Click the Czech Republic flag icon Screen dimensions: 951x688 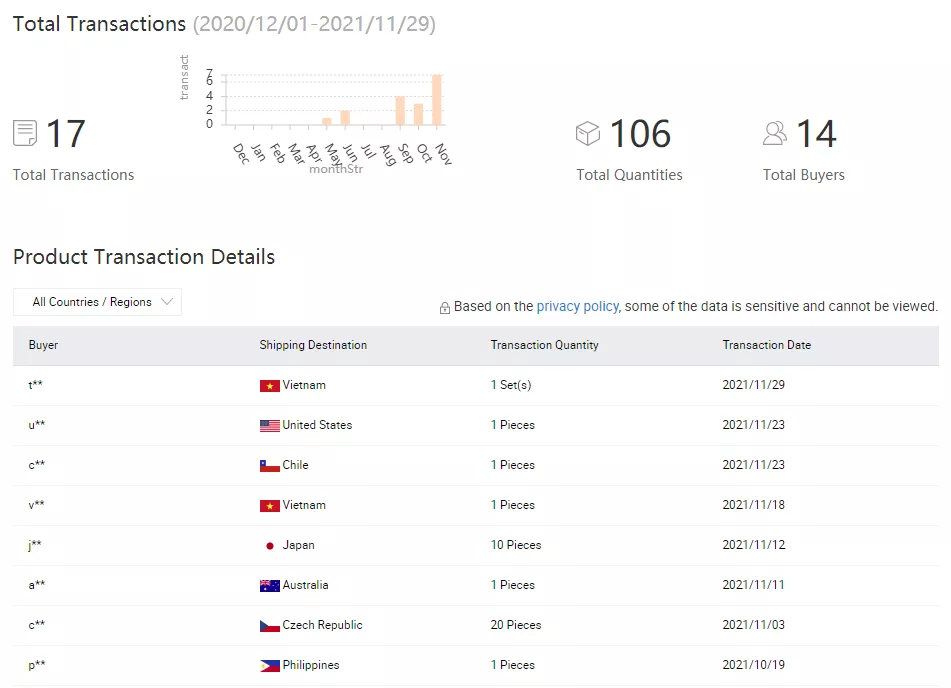pos(269,625)
